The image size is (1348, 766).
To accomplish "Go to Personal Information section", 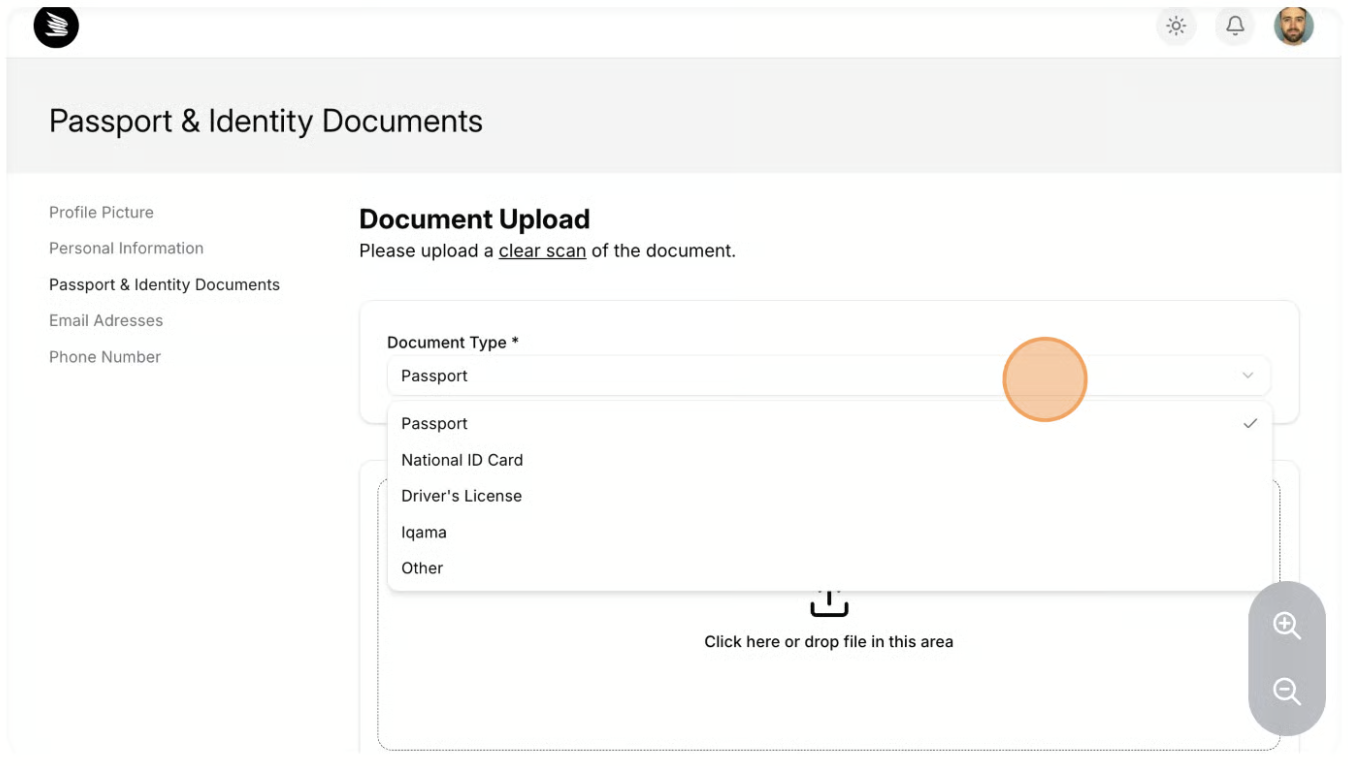I will click(126, 248).
